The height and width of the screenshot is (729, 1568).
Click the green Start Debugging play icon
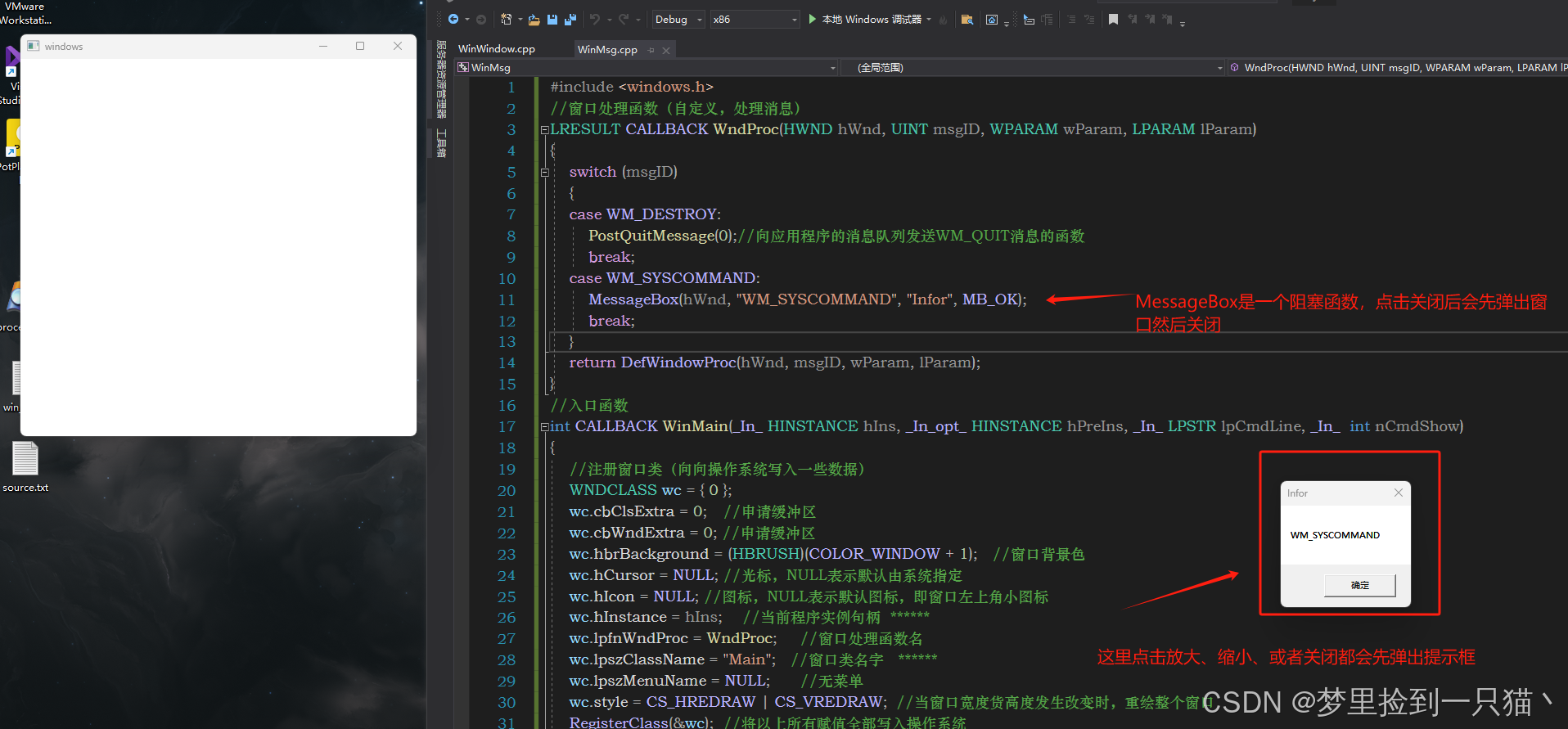click(x=813, y=19)
